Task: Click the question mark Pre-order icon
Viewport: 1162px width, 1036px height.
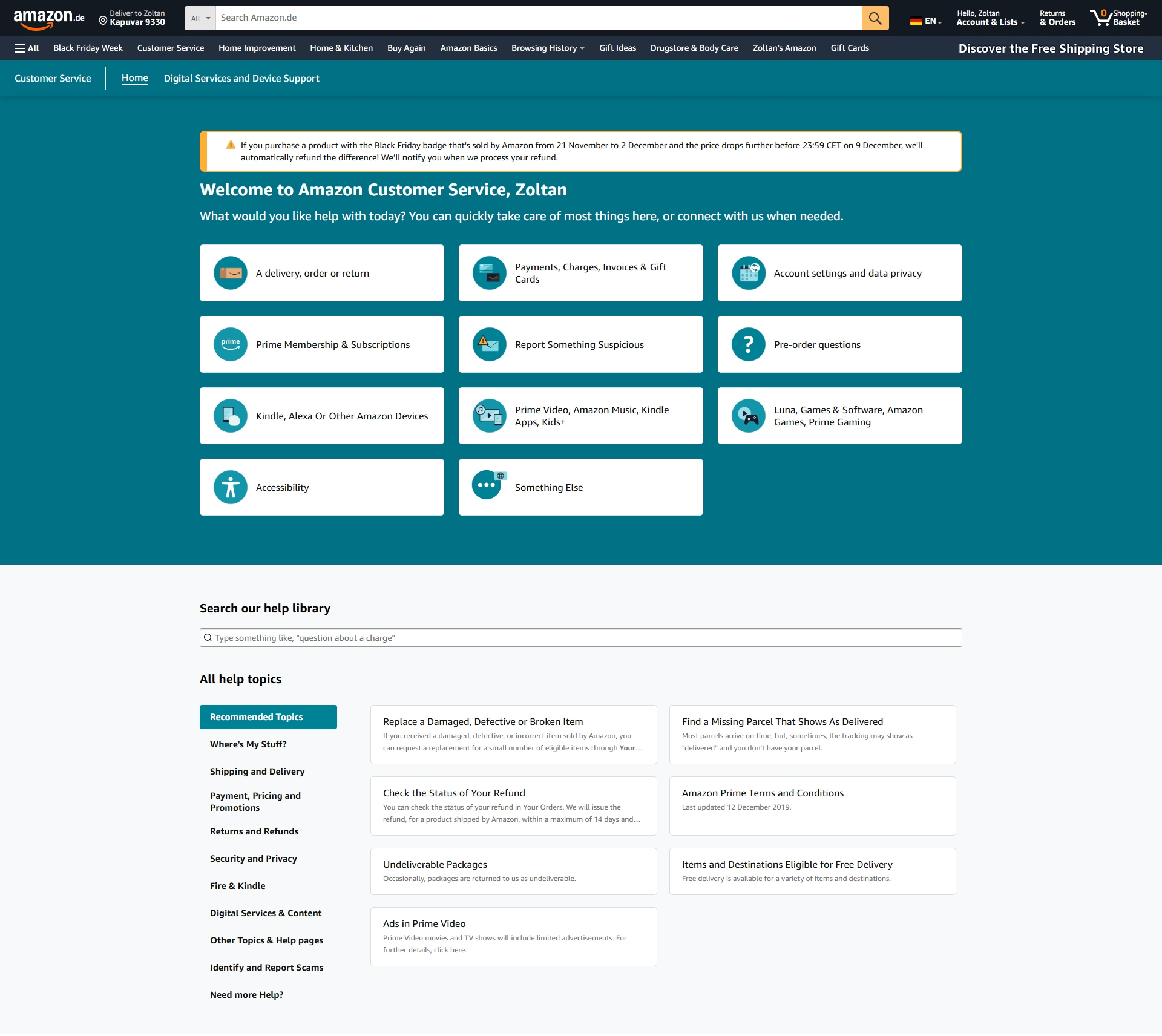Action: [x=749, y=344]
